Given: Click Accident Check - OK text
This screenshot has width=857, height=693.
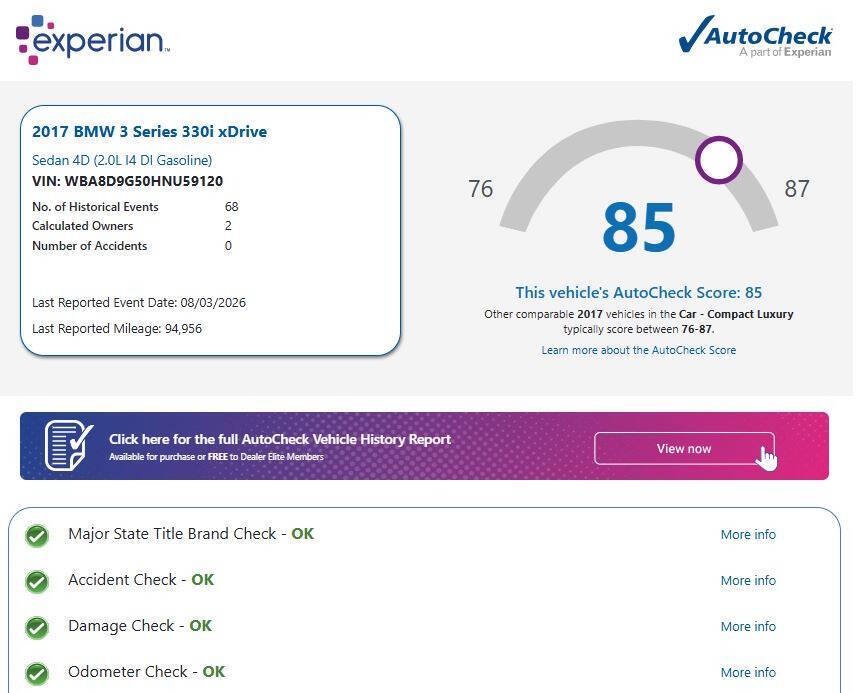Looking at the screenshot, I should coord(141,580).
